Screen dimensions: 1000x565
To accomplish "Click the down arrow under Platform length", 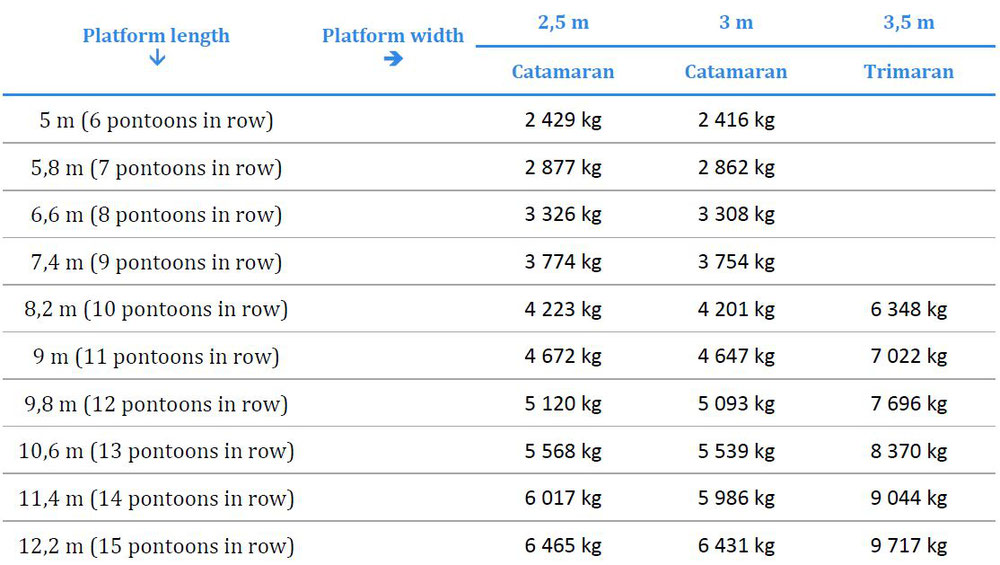I will 156,59.
